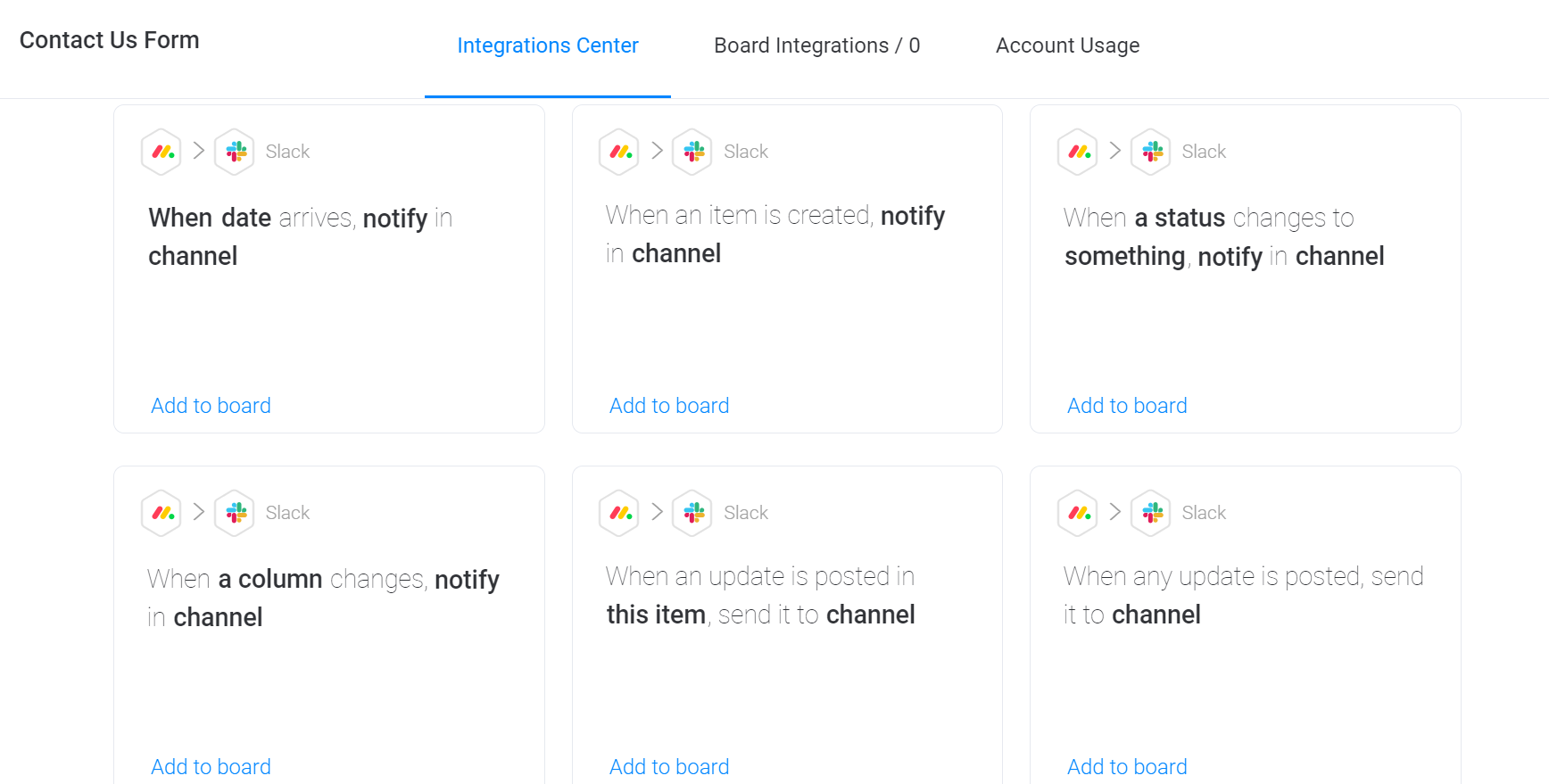The width and height of the screenshot is (1549, 784).
Task: Add 'When date arrives' recipe to board
Action: pyautogui.click(x=211, y=406)
